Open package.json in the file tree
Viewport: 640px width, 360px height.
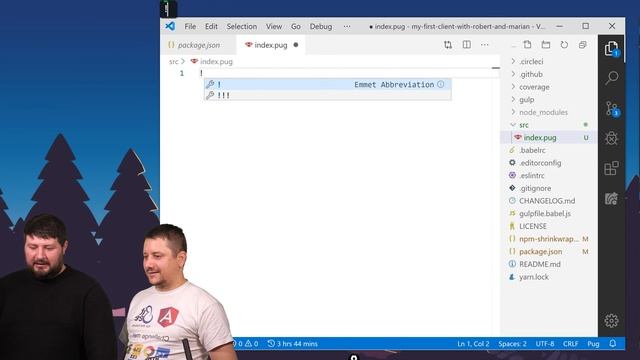click(540, 251)
